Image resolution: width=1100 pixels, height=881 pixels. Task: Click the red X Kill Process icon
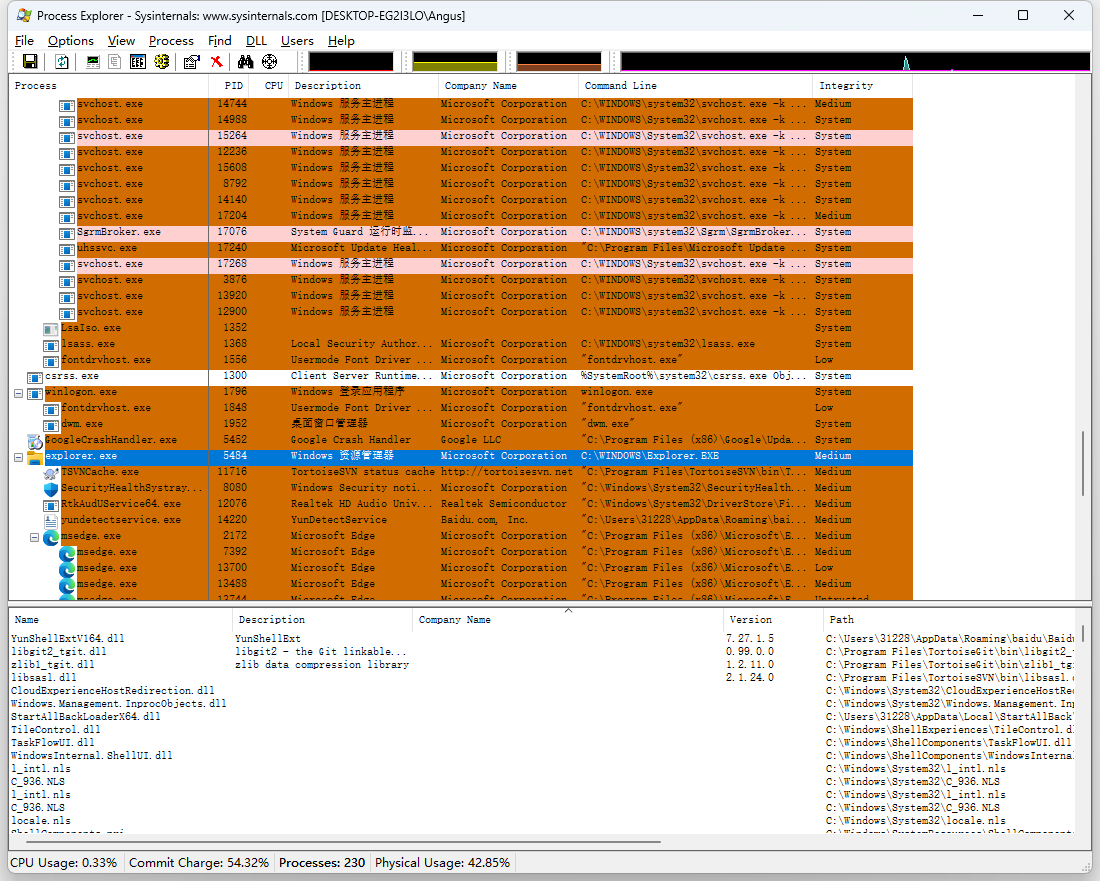[x=216, y=62]
